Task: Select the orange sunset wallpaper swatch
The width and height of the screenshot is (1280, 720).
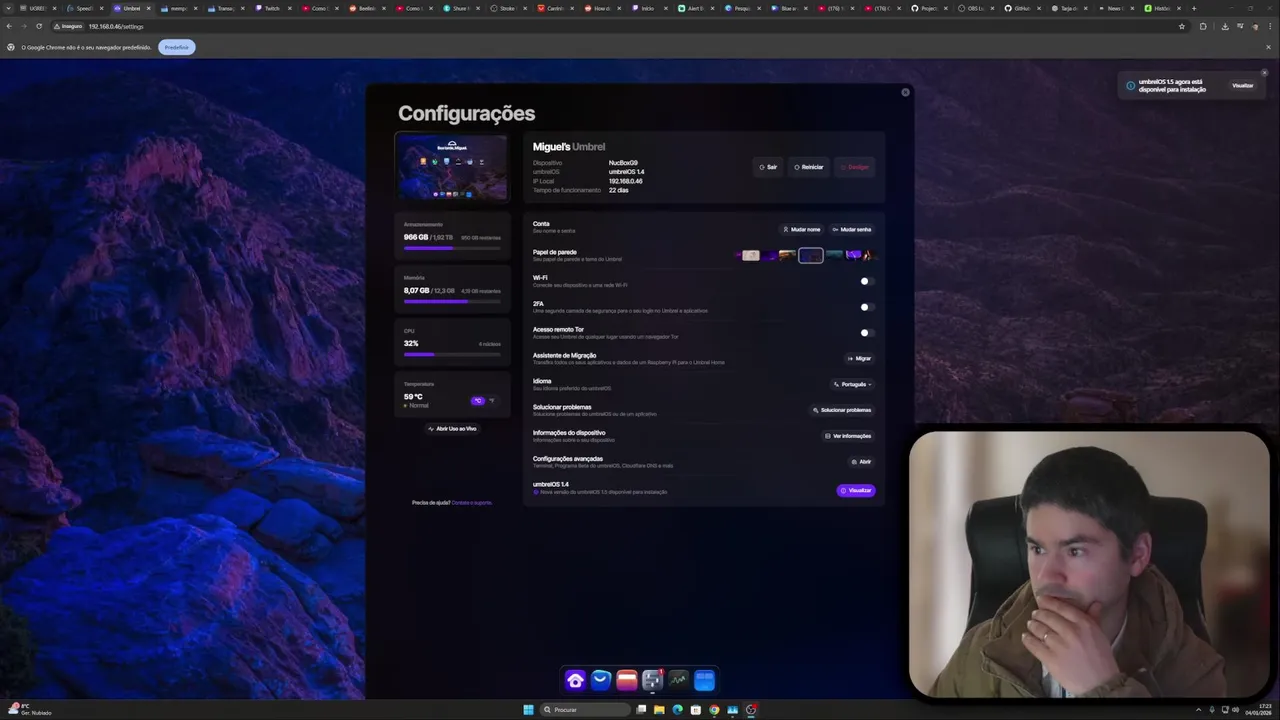Action: coord(788,255)
